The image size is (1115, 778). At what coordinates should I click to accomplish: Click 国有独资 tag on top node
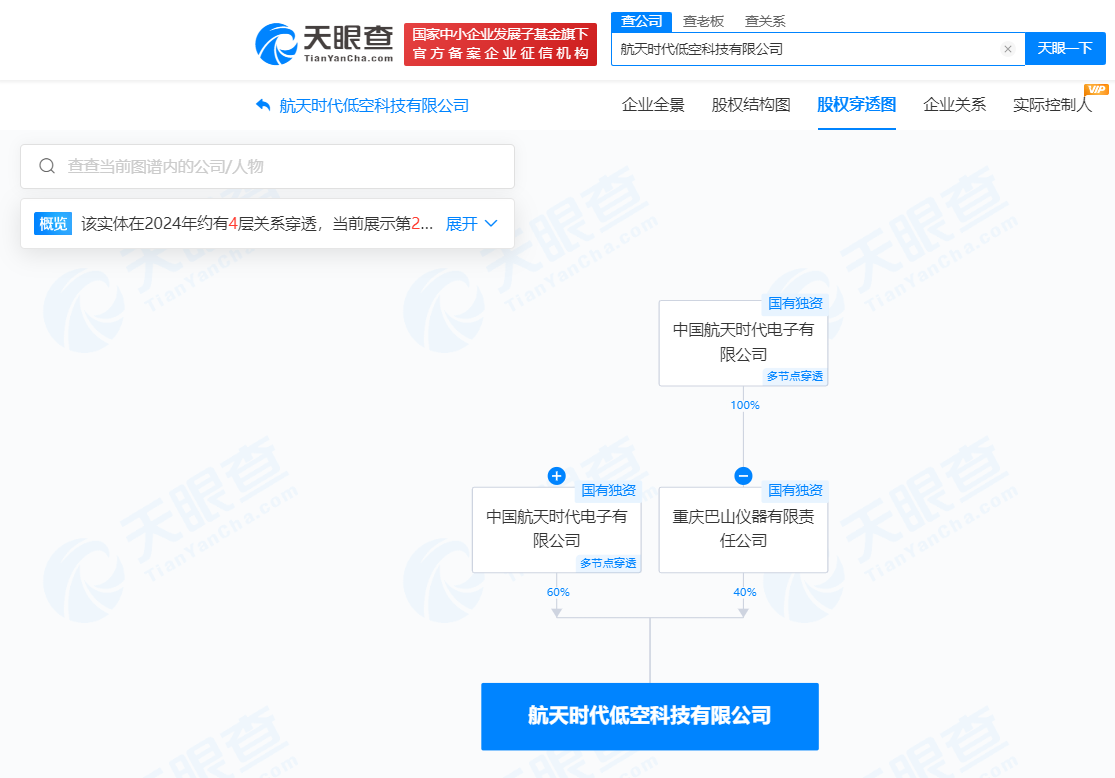point(795,304)
